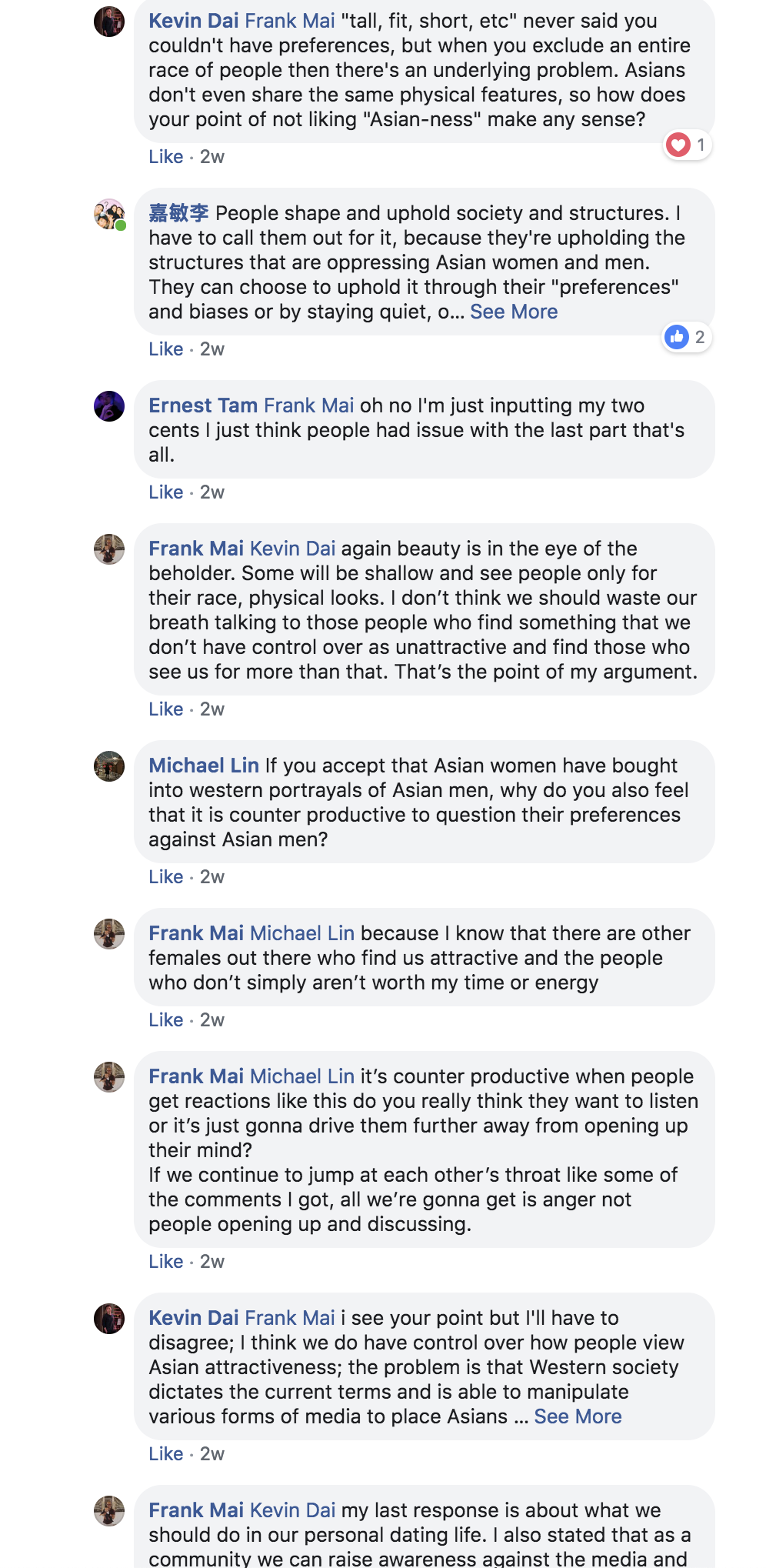Viewport: 766px width, 1568px height.
Task: Open Ernest Tam's profile picture
Action: pos(109,405)
